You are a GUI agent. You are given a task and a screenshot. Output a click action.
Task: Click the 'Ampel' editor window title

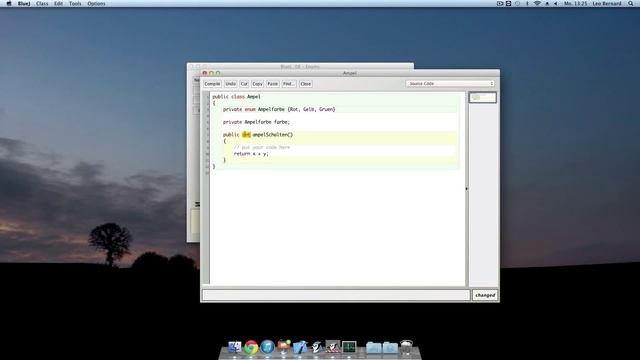[350, 73]
